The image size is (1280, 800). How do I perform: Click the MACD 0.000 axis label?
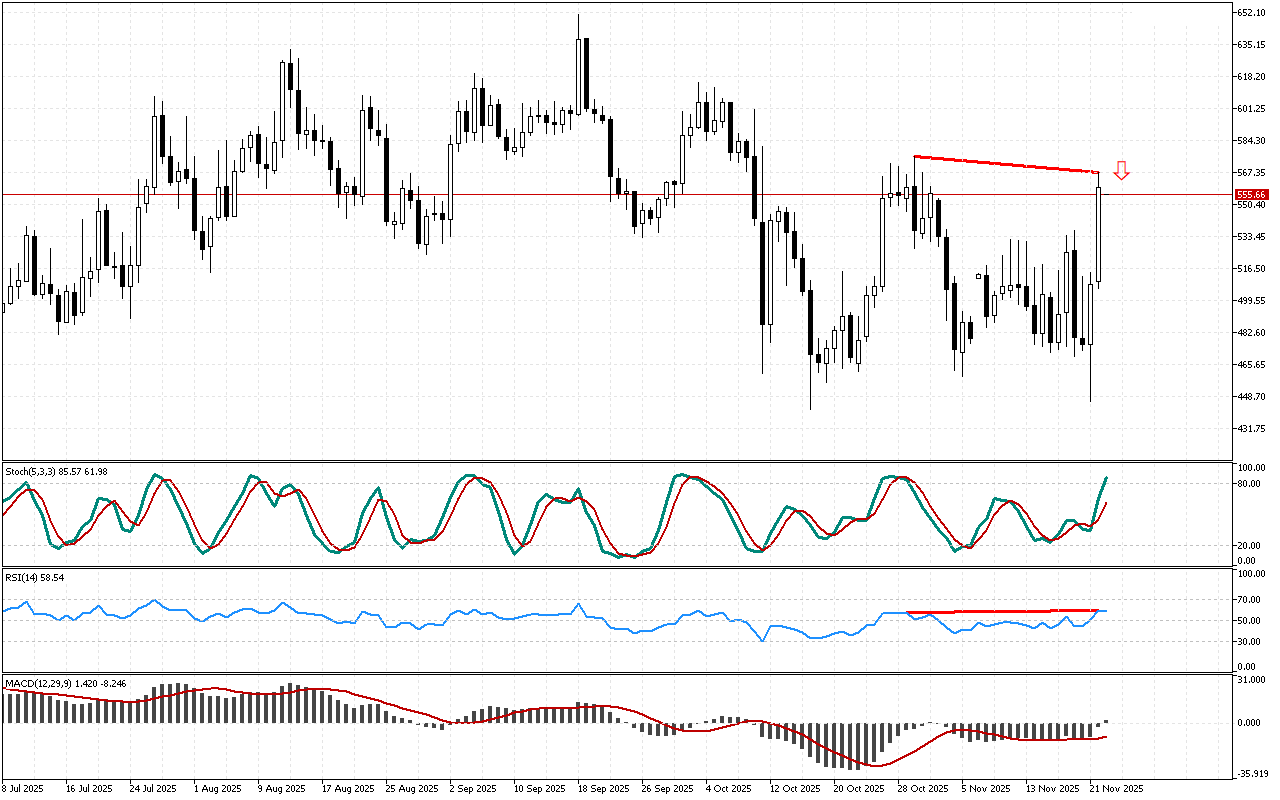click(x=1250, y=723)
